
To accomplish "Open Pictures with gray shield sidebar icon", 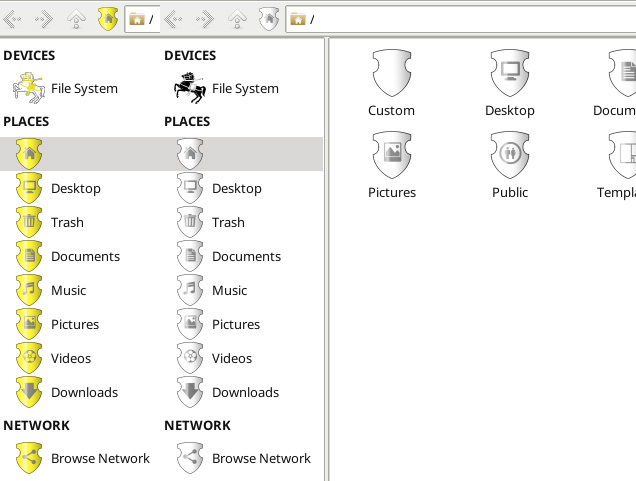I will click(218, 324).
